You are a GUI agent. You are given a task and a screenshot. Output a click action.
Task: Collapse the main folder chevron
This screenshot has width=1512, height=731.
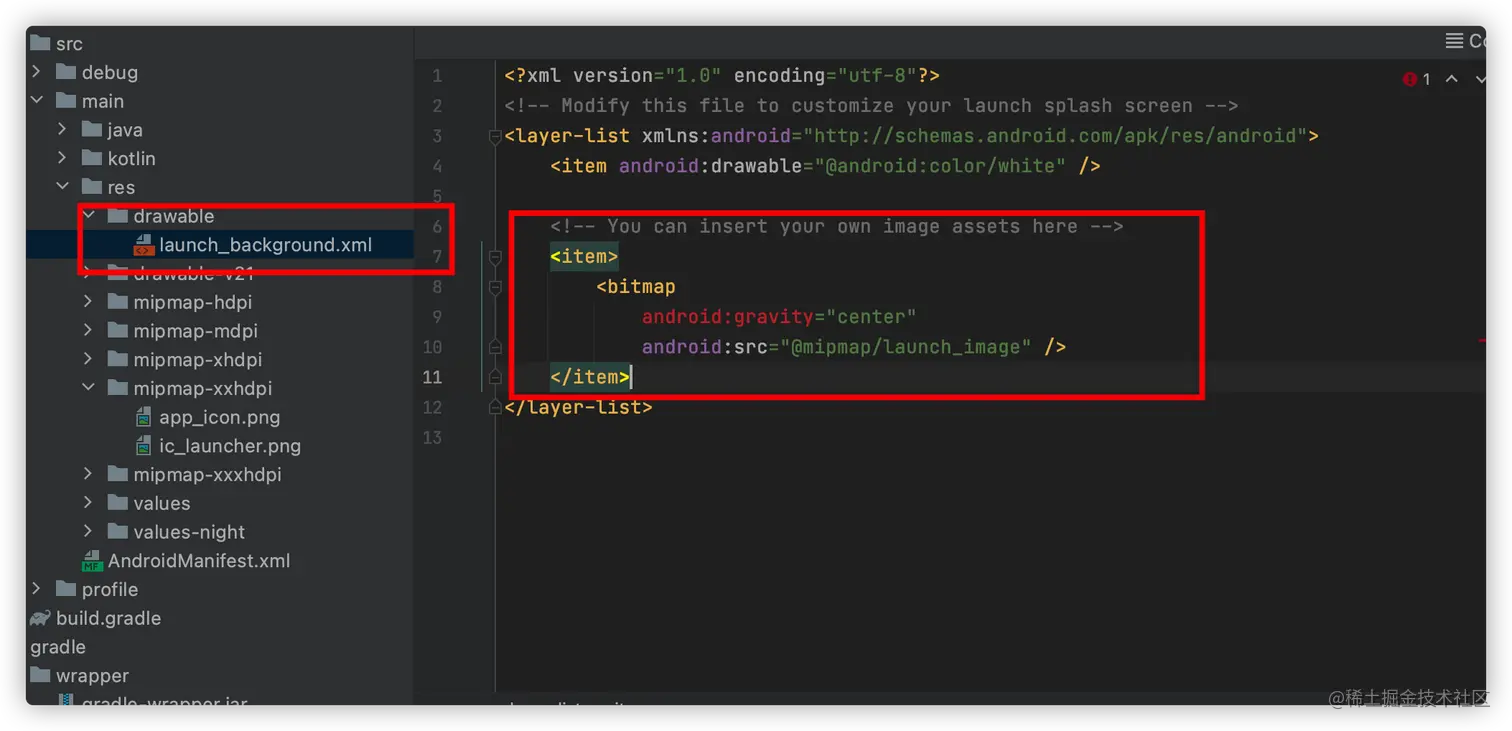[x=37, y=101]
